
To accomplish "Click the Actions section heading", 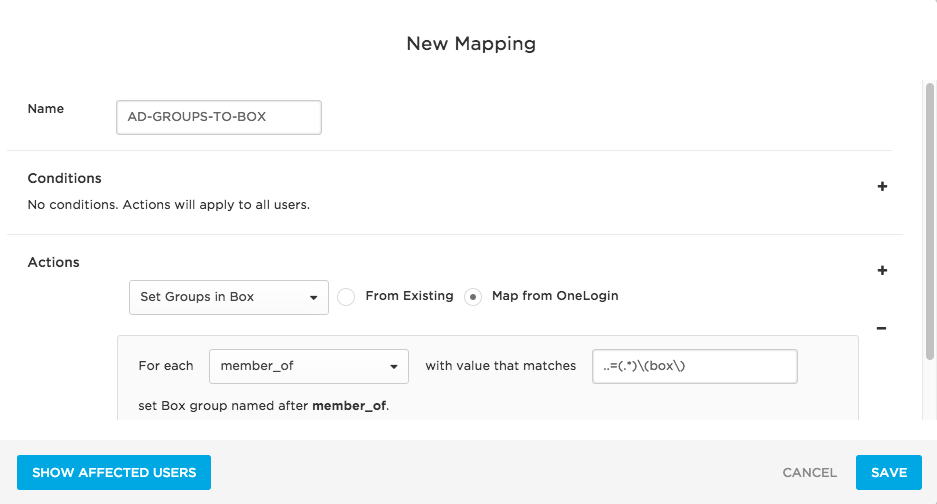I will 53,262.
